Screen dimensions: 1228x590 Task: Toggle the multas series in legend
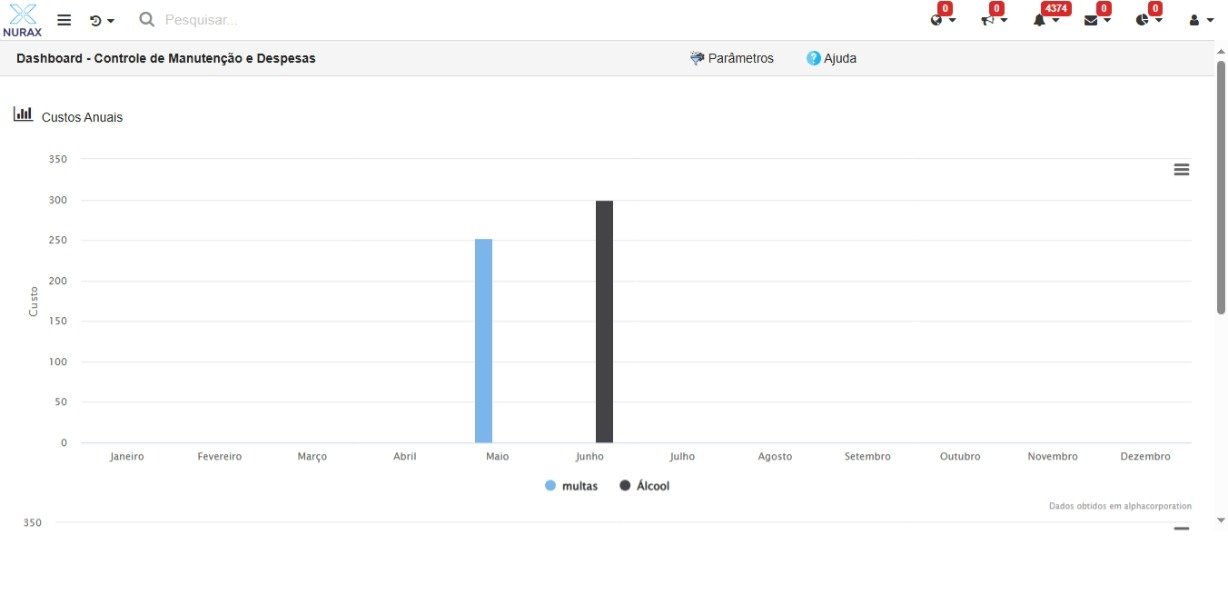pos(570,486)
